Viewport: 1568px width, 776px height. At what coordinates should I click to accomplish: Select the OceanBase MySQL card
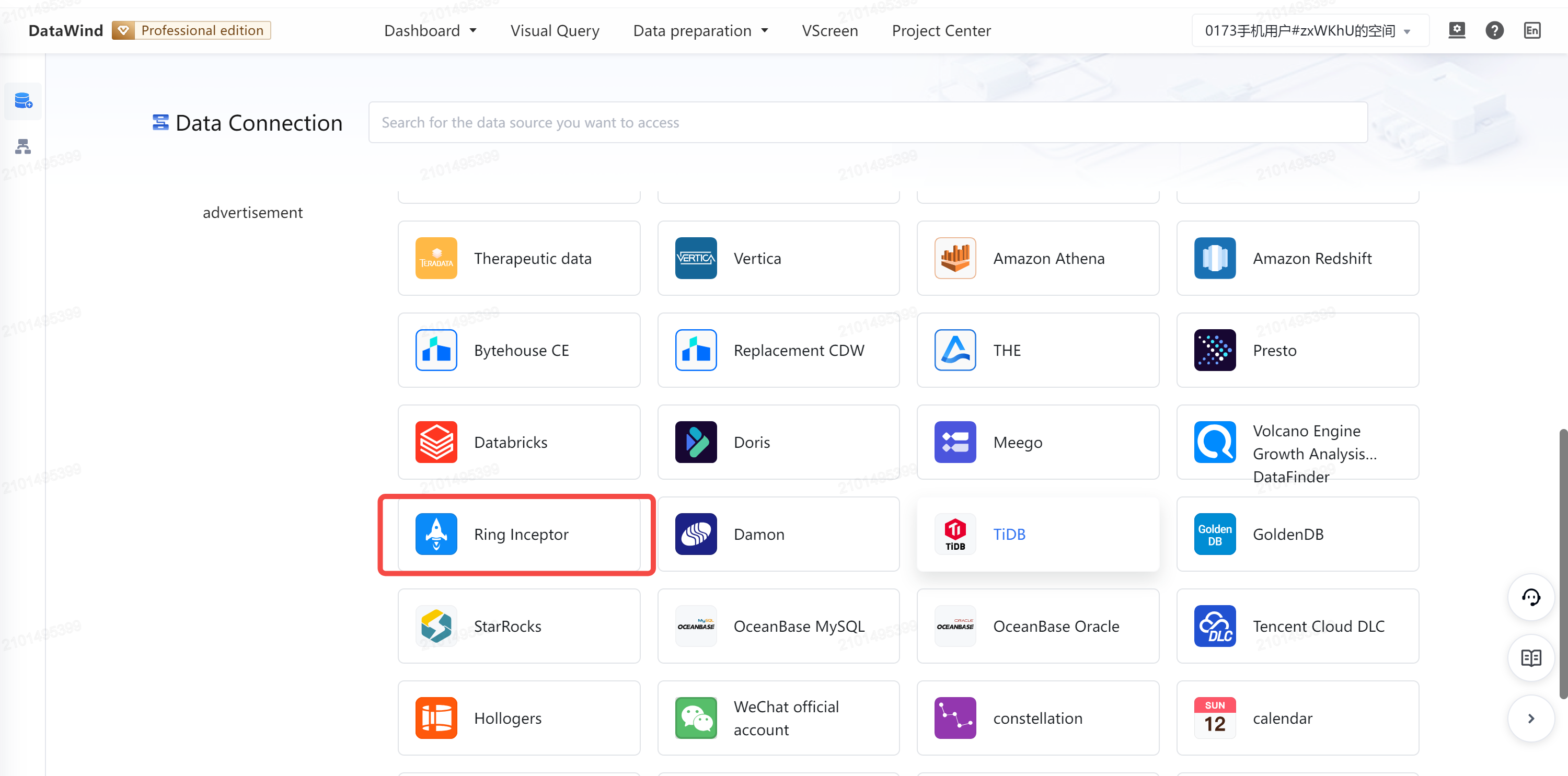[779, 626]
